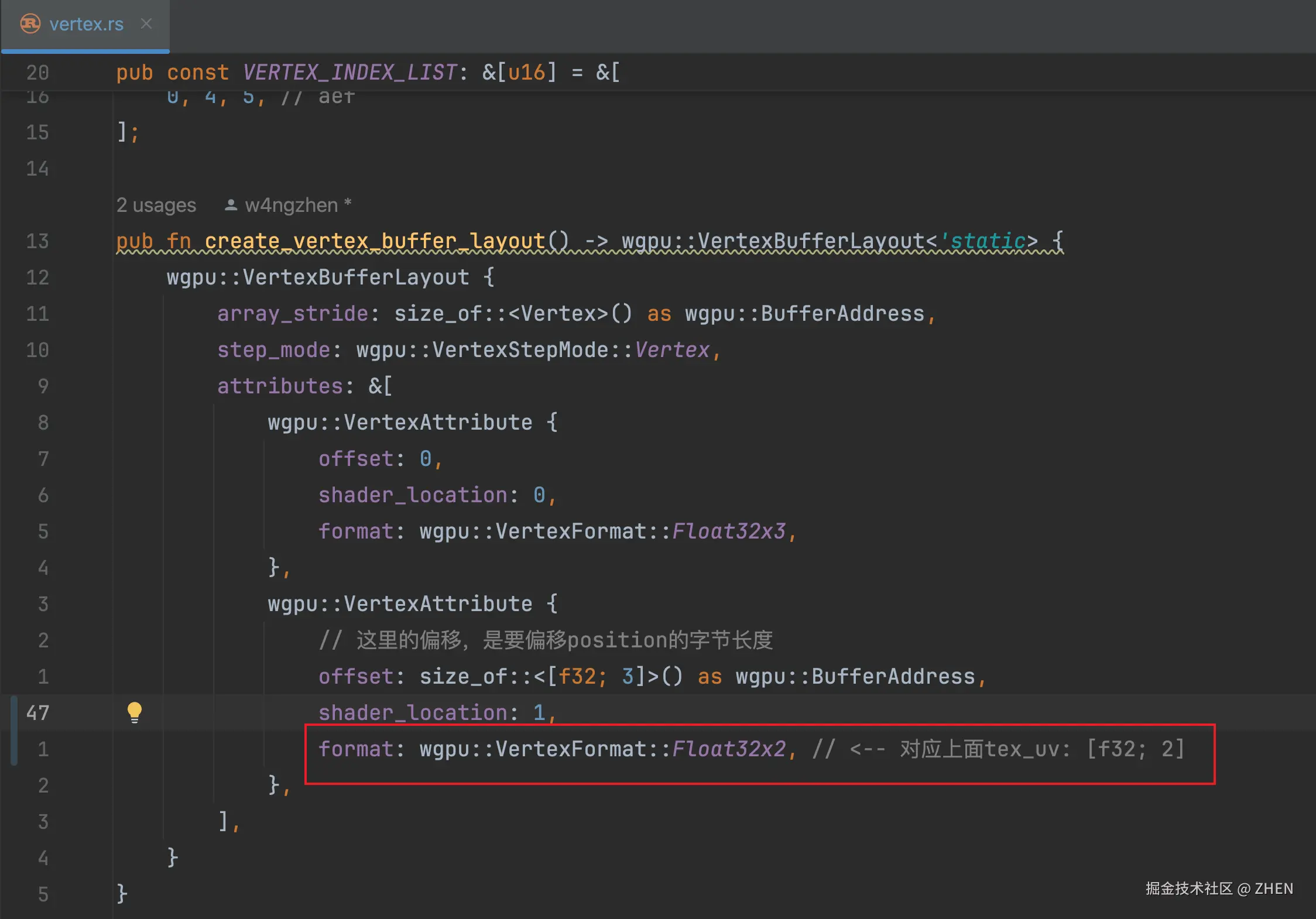Click the 'shader_location: 1' line
Image resolution: width=1316 pixels, height=919 pixels.
tap(437, 713)
